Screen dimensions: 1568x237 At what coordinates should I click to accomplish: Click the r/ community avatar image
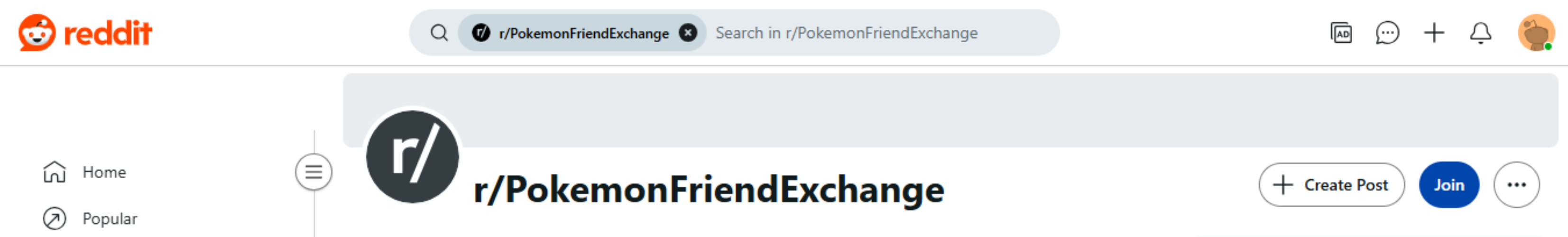tap(413, 157)
